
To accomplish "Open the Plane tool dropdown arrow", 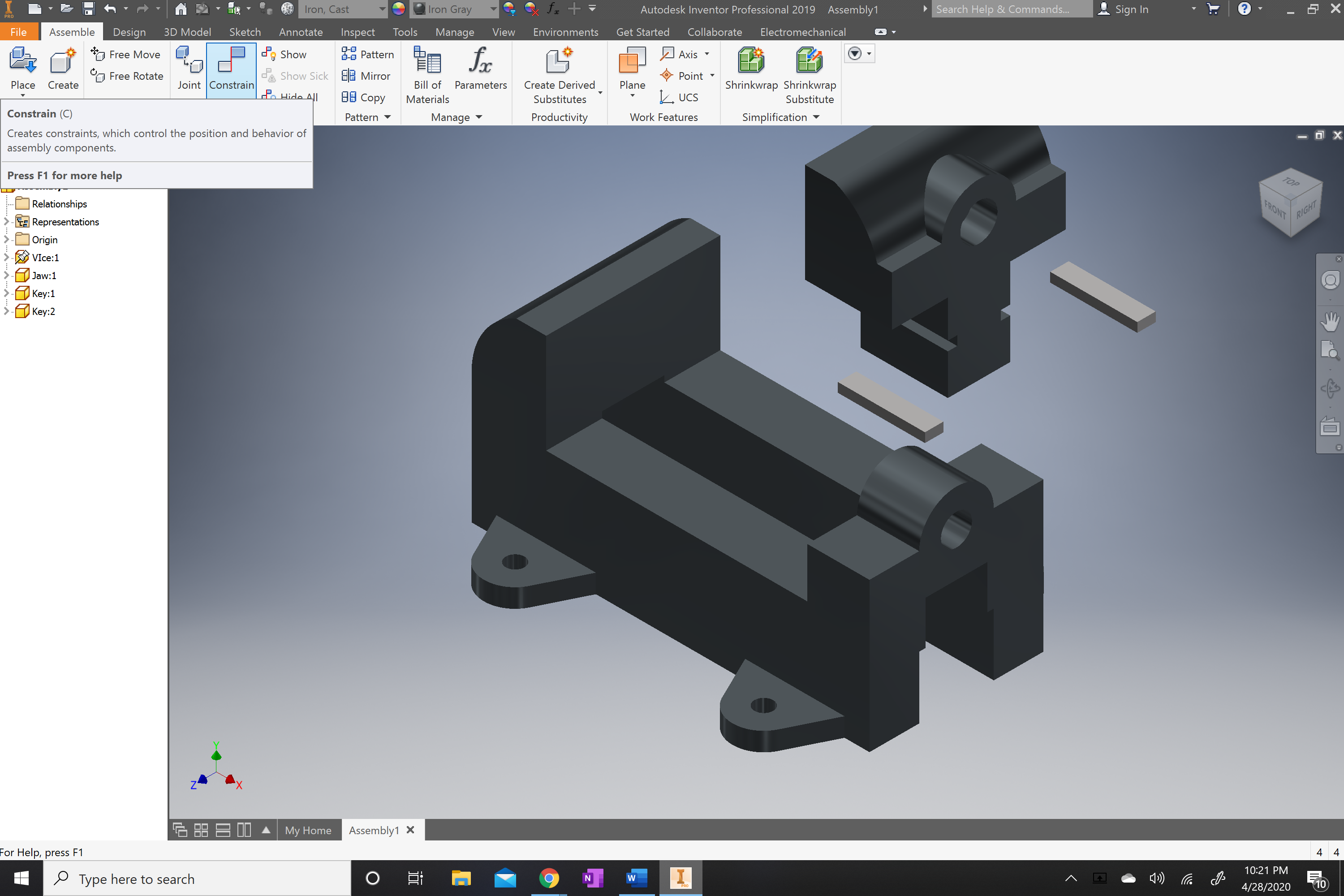I will [x=633, y=95].
